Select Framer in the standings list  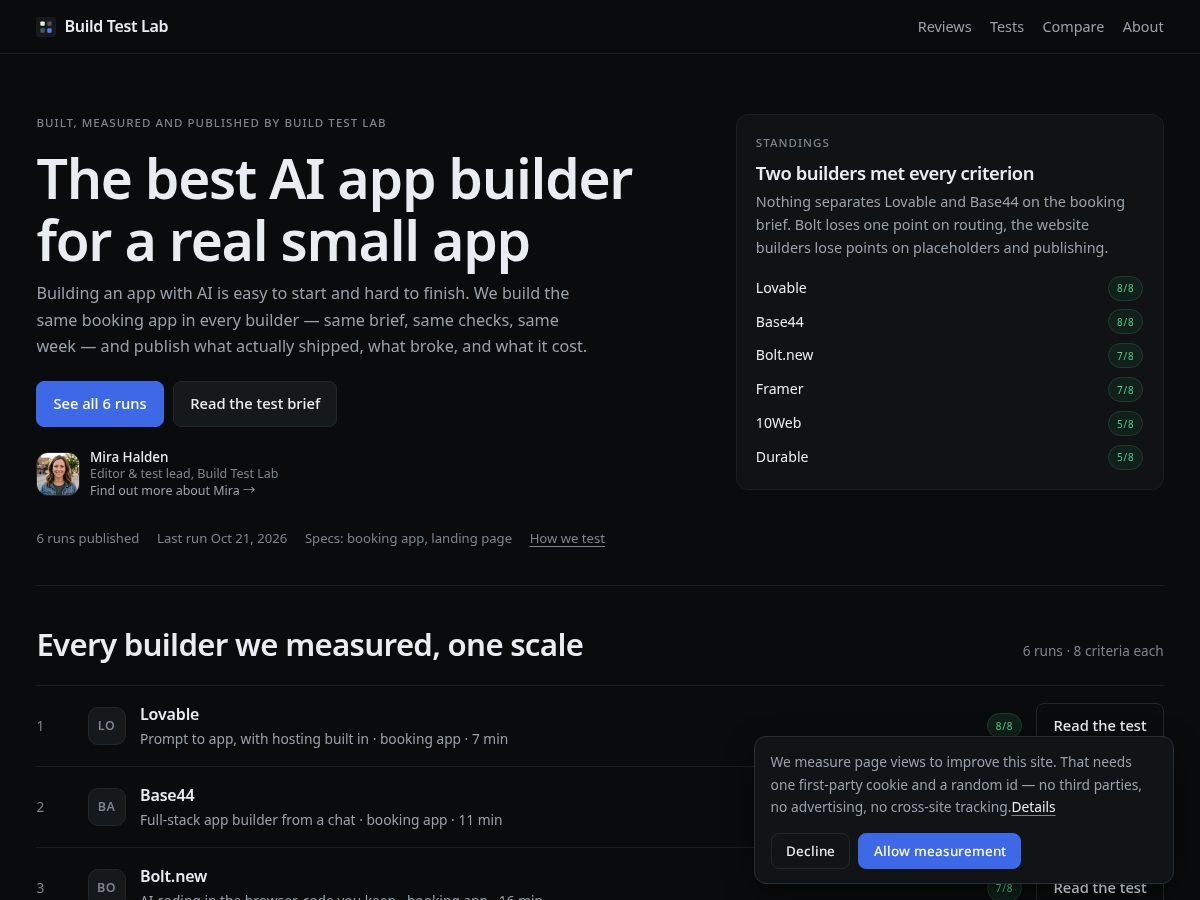780,389
